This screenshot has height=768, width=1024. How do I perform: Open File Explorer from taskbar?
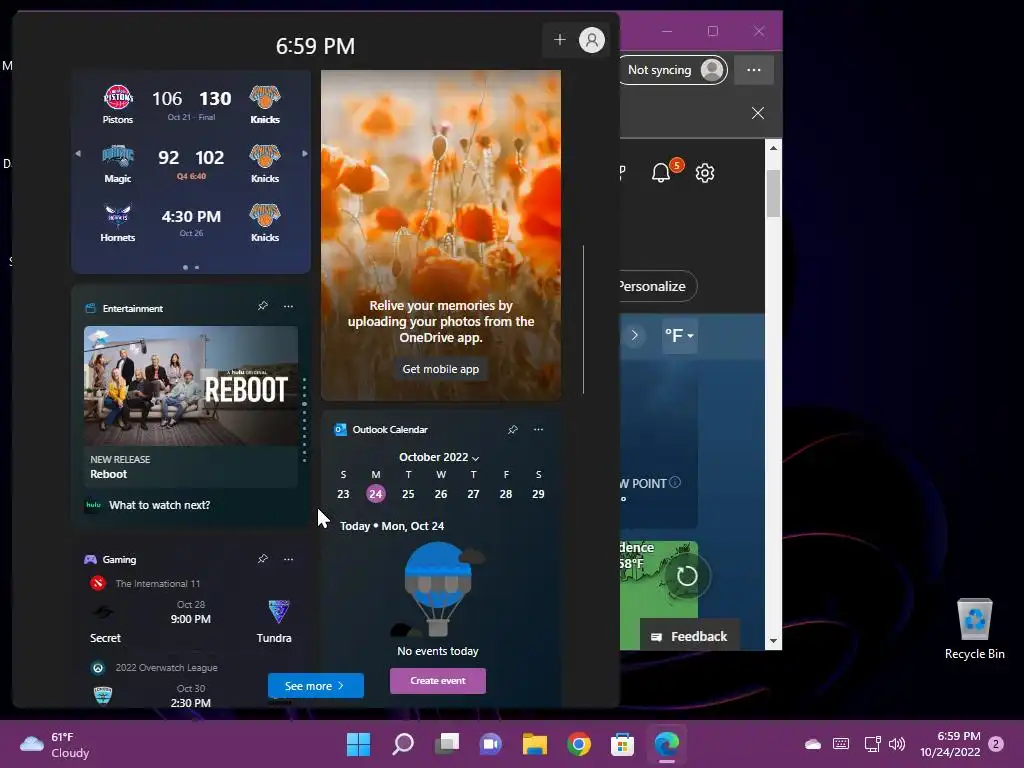[535, 744]
